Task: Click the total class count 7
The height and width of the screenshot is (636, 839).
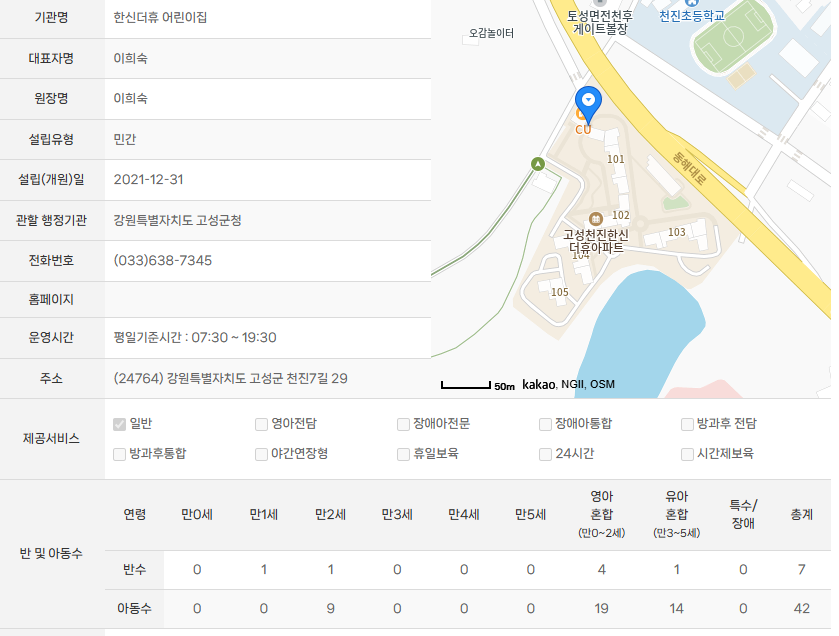Action: [x=802, y=570]
